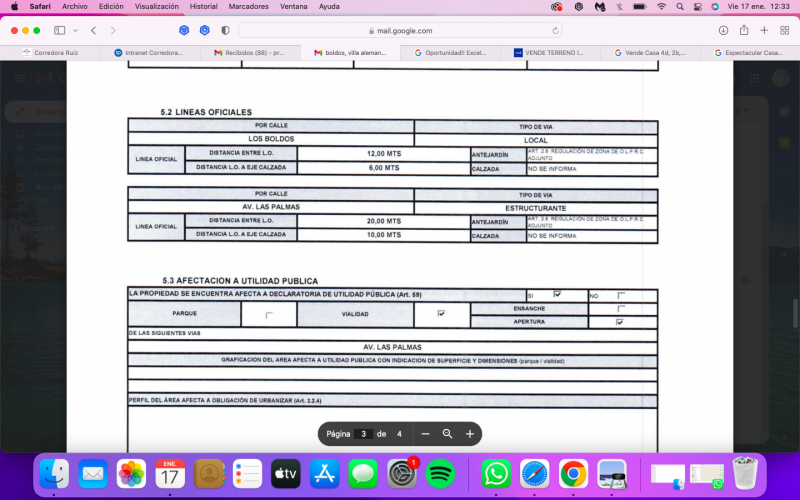800x500 pixels.
Task: Switch to Vende Casa 4d tab
Action: [650, 53]
